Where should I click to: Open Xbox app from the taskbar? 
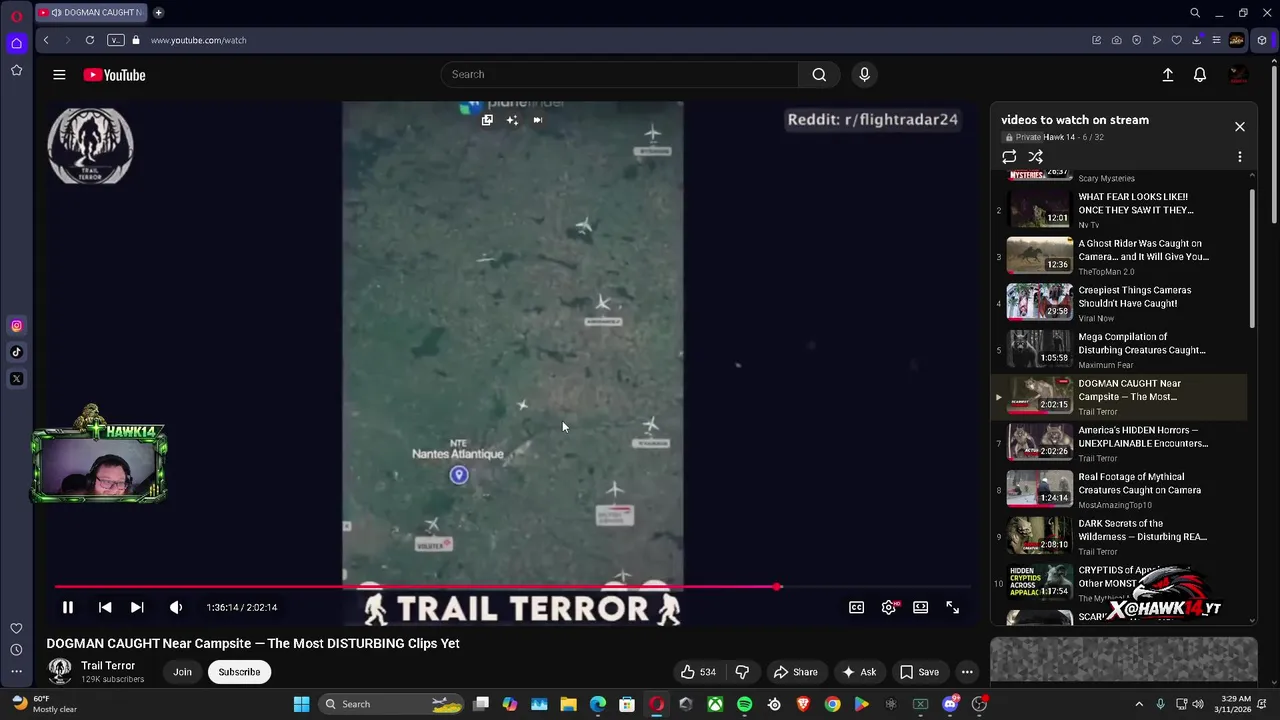715,704
